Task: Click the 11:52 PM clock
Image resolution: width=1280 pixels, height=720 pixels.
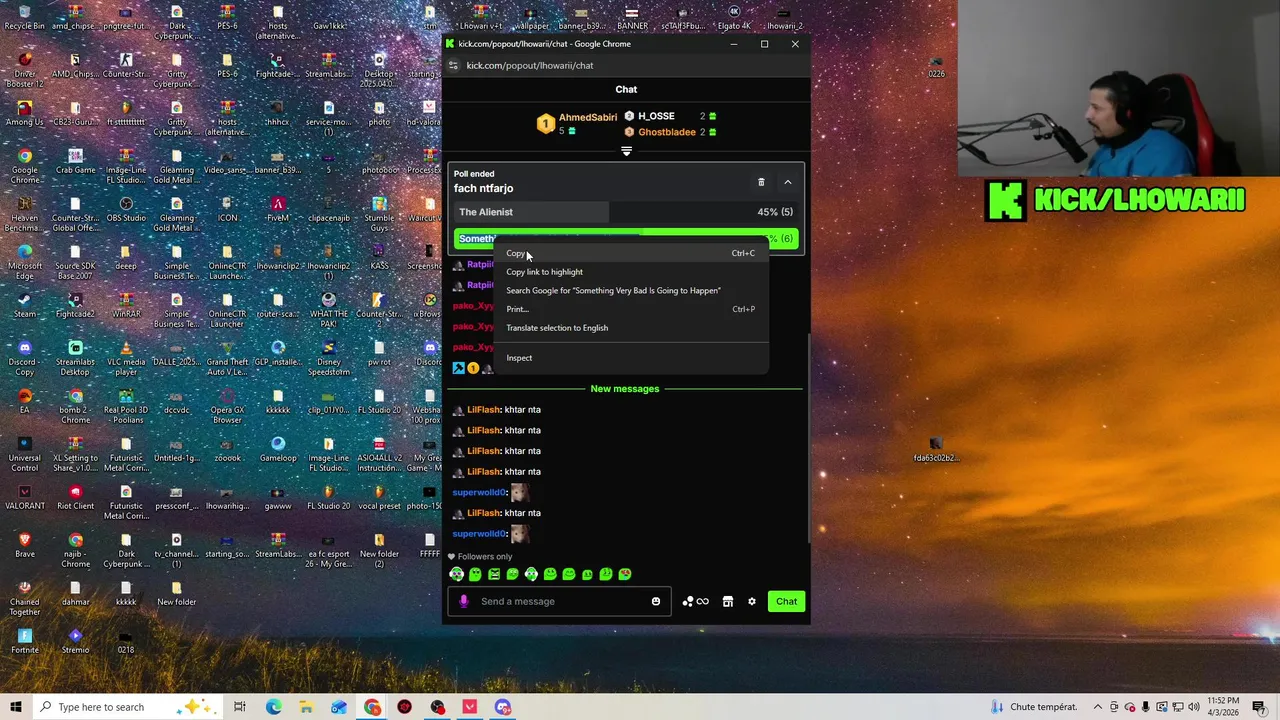Action: point(1225,707)
